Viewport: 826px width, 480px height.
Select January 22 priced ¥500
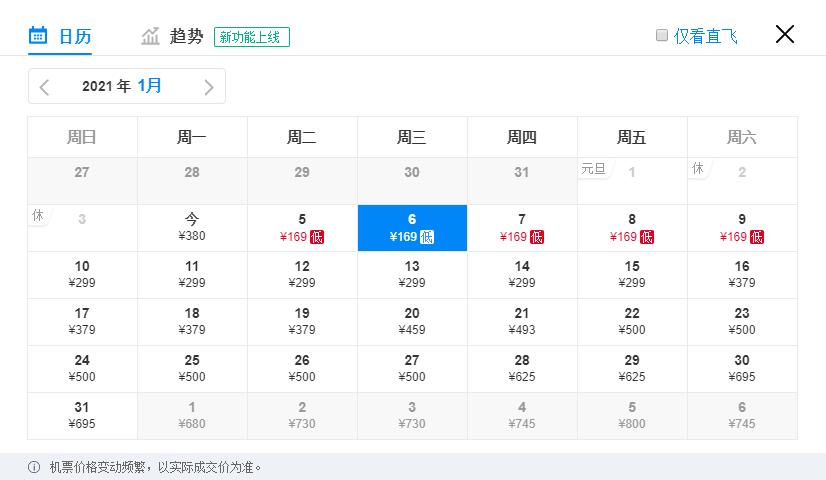tap(632, 321)
